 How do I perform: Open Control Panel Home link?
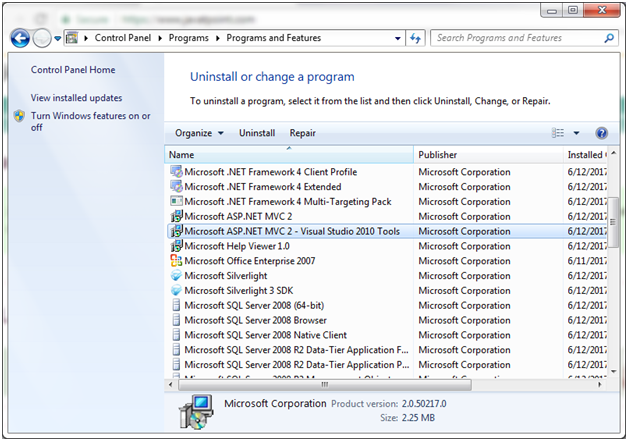(73, 70)
